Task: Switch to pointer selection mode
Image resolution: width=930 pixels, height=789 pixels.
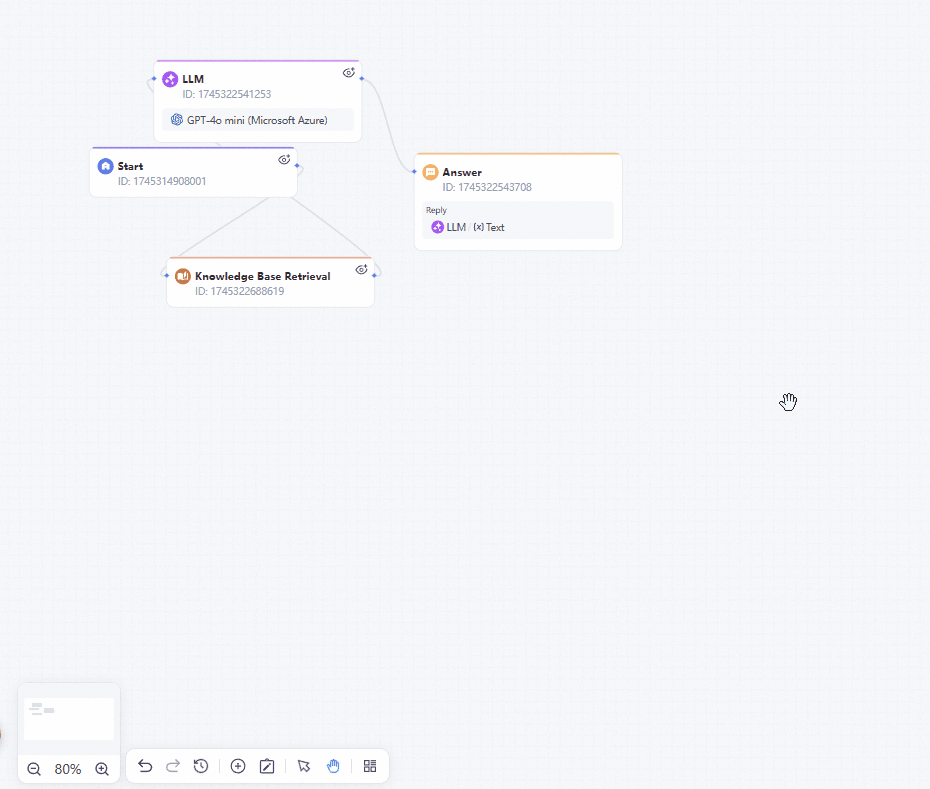Action: [x=304, y=766]
